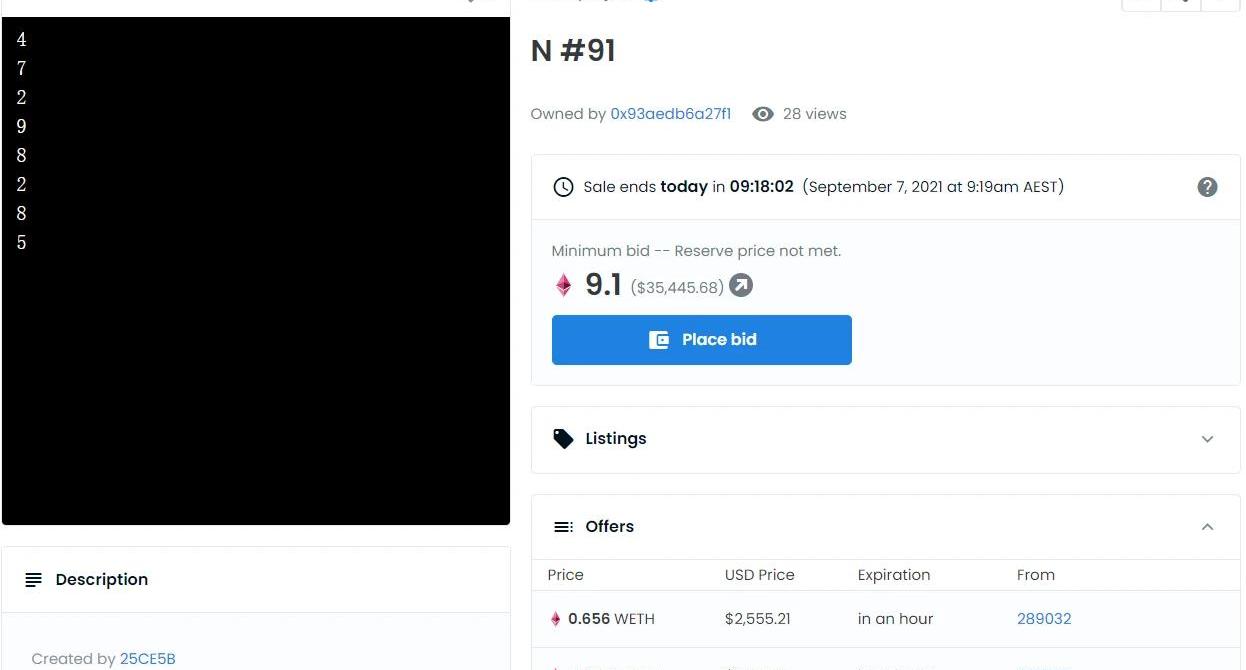Click the tag icon beside Listings
The width and height of the screenshot is (1246, 670).
coord(564,439)
